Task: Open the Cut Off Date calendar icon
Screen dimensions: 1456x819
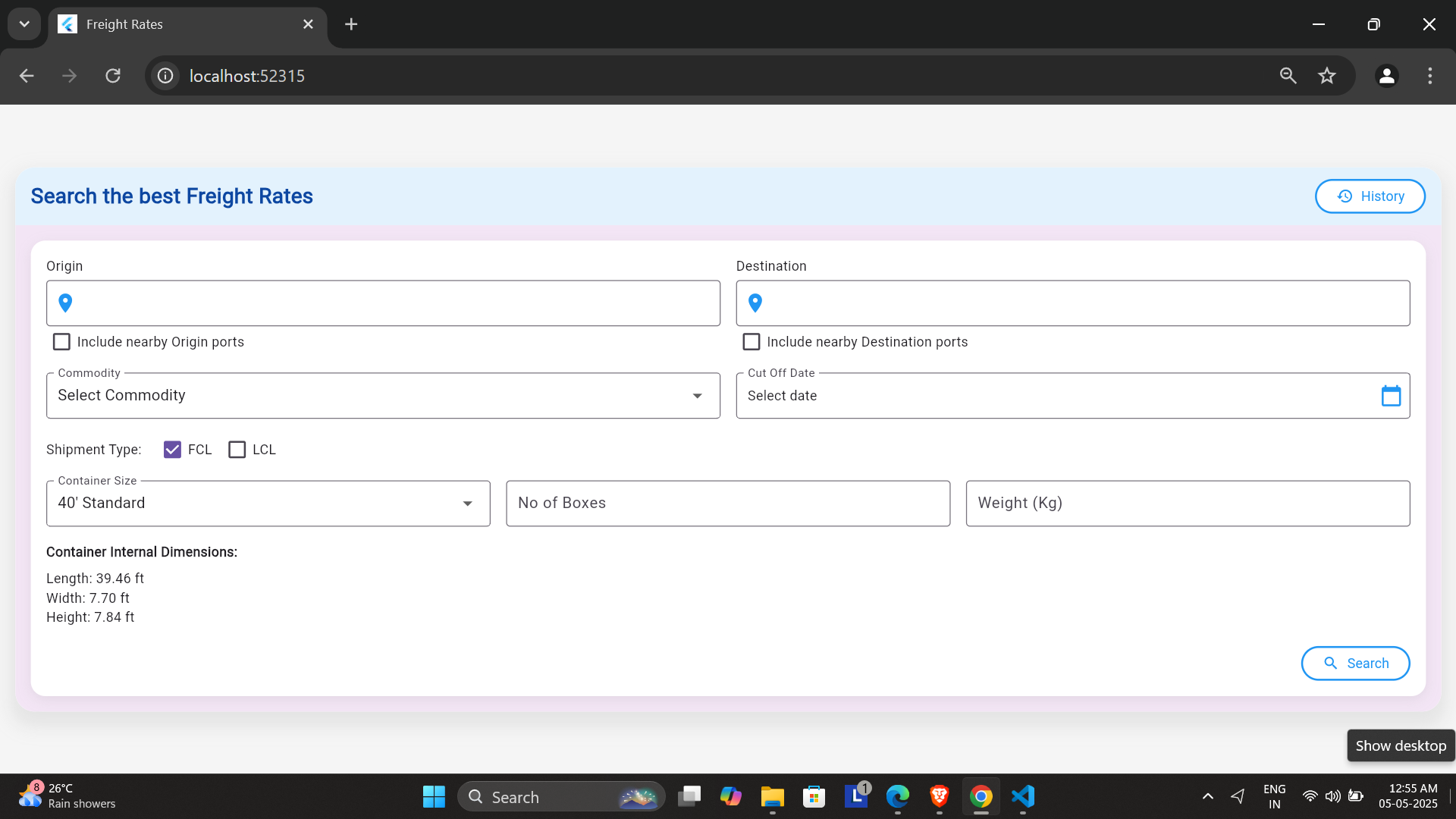Action: [x=1391, y=396]
